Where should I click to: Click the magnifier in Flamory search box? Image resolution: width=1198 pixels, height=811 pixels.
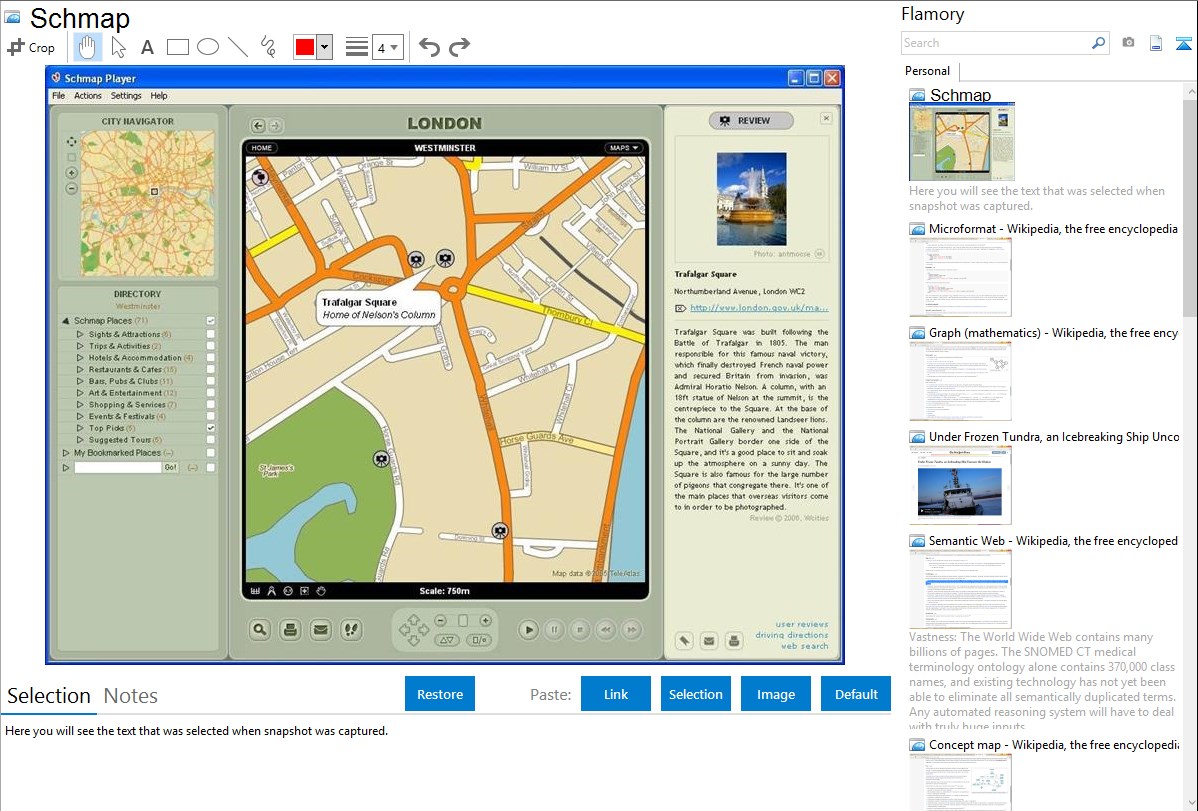(1098, 43)
